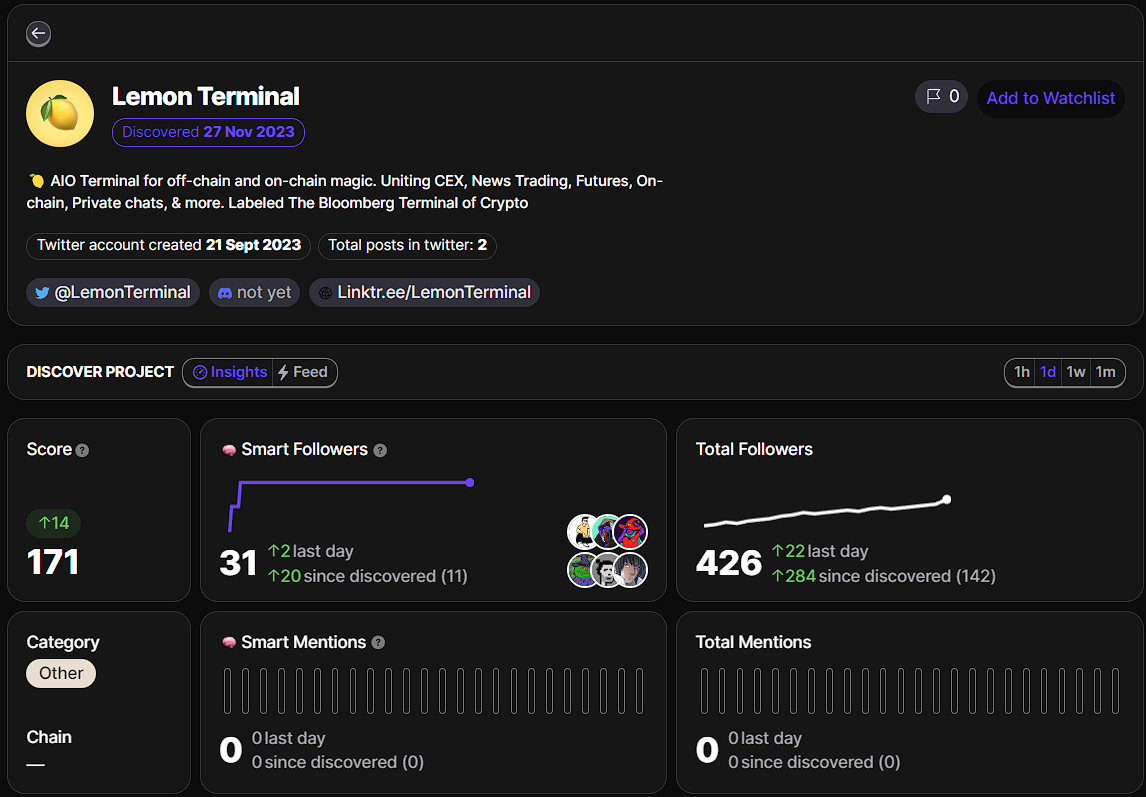1146x797 pixels.
Task: Select the 1m time range
Action: (x=1106, y=372)
